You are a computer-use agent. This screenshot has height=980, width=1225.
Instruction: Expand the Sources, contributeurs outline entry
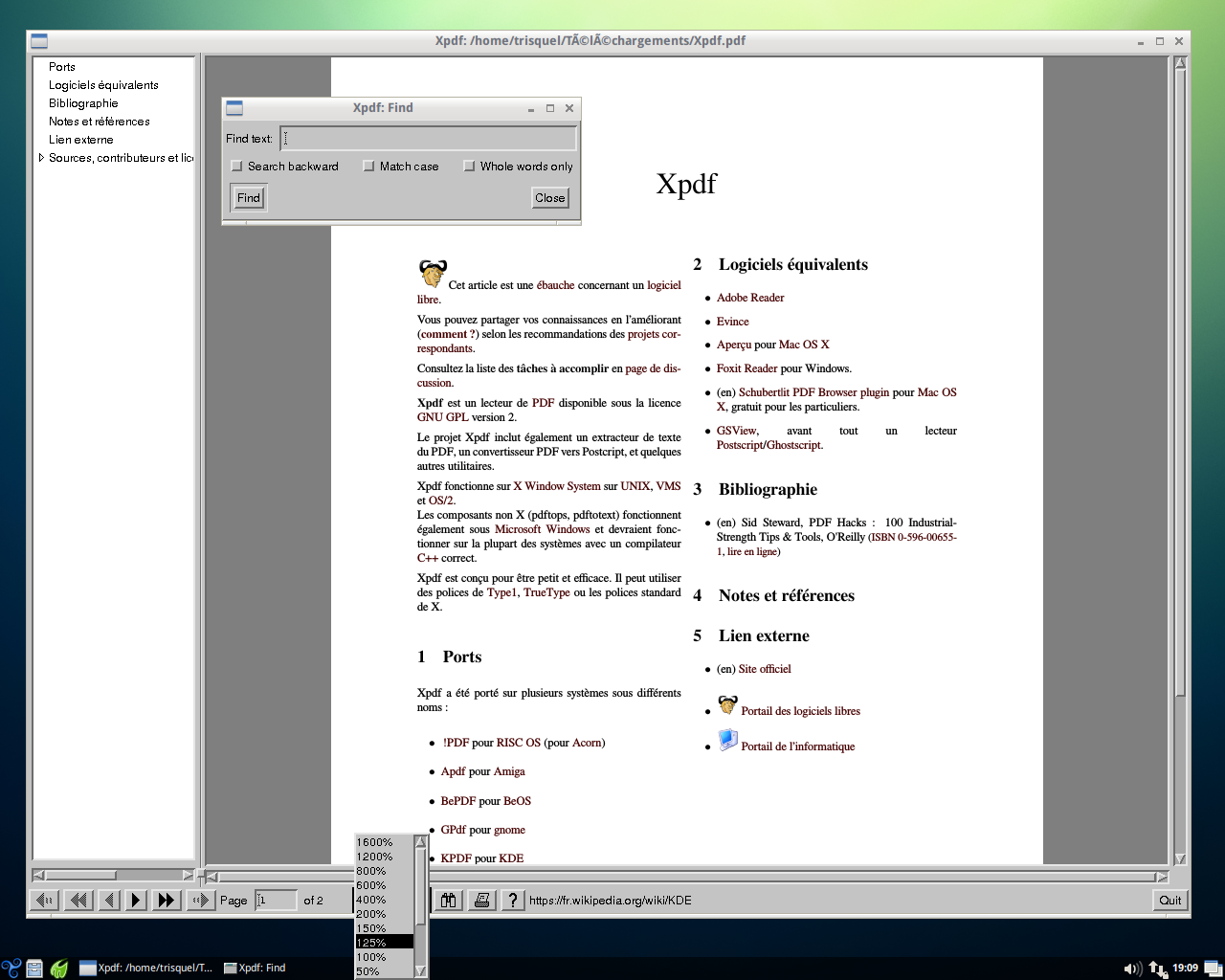tap(41, 158)
